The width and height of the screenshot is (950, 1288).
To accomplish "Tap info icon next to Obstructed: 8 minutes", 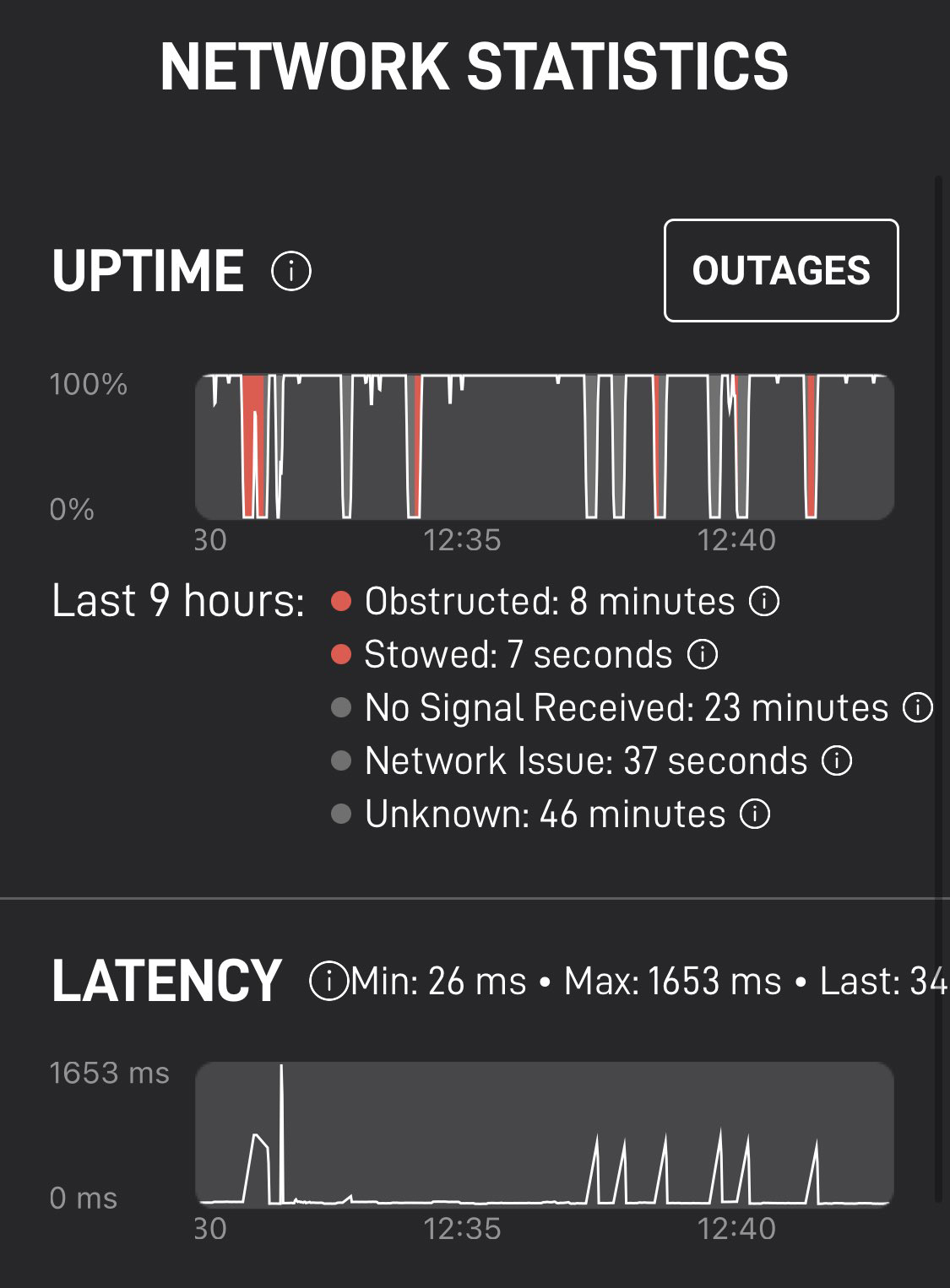I will (764, 602).
